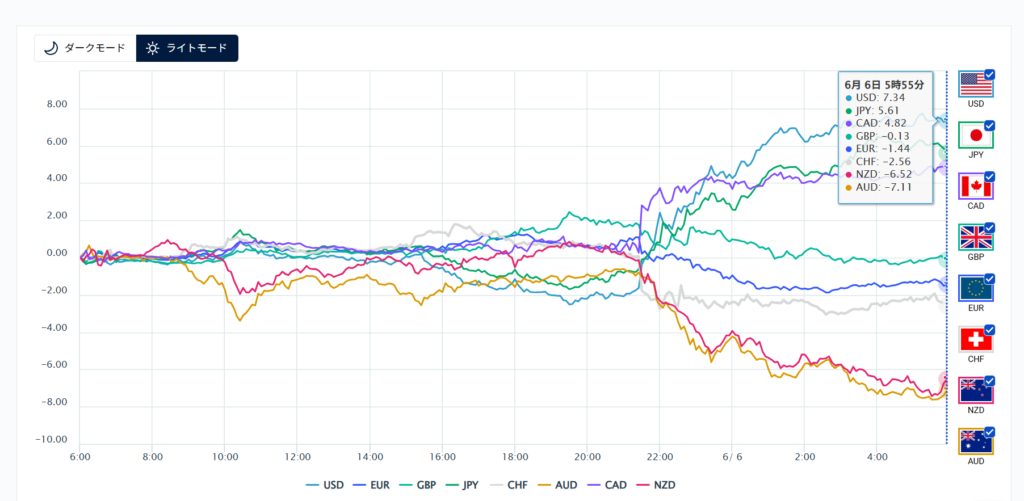Click the NZD: -6.52 tooltip value
This screenshot has height=501, width=1024.
[884, 174]
